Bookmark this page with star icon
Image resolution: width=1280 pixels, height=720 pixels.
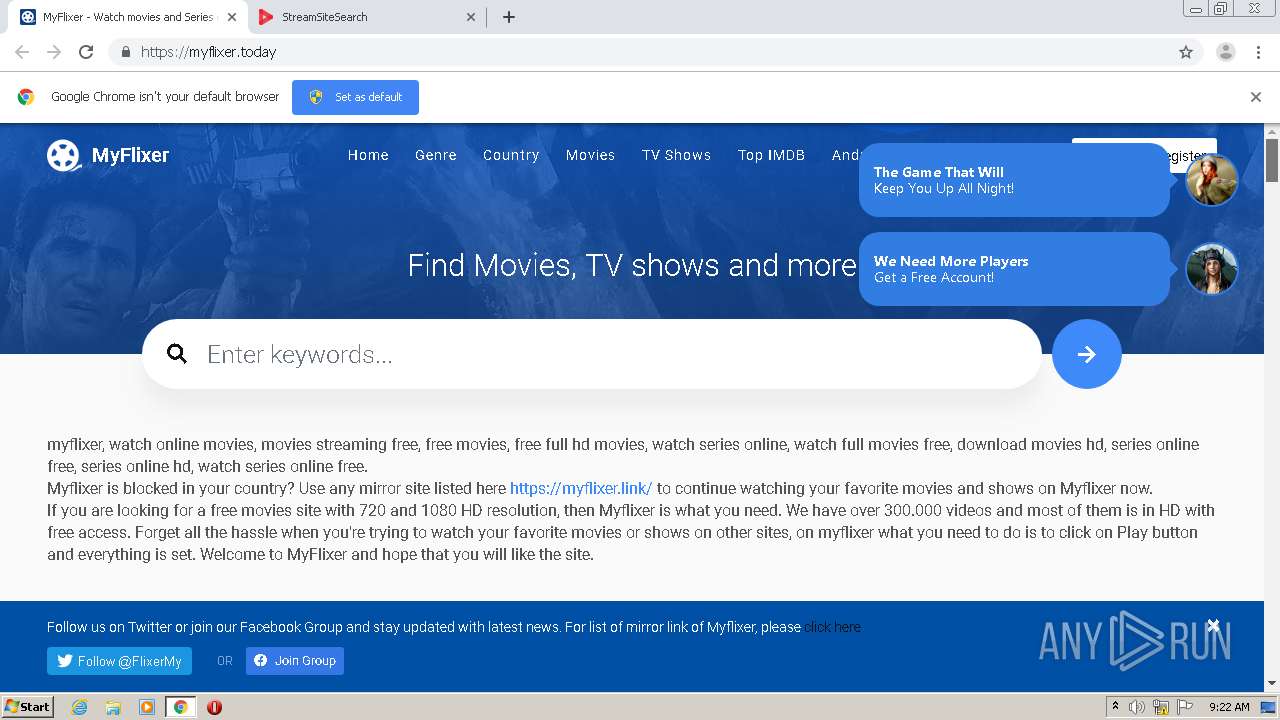tap(1186, 52)
